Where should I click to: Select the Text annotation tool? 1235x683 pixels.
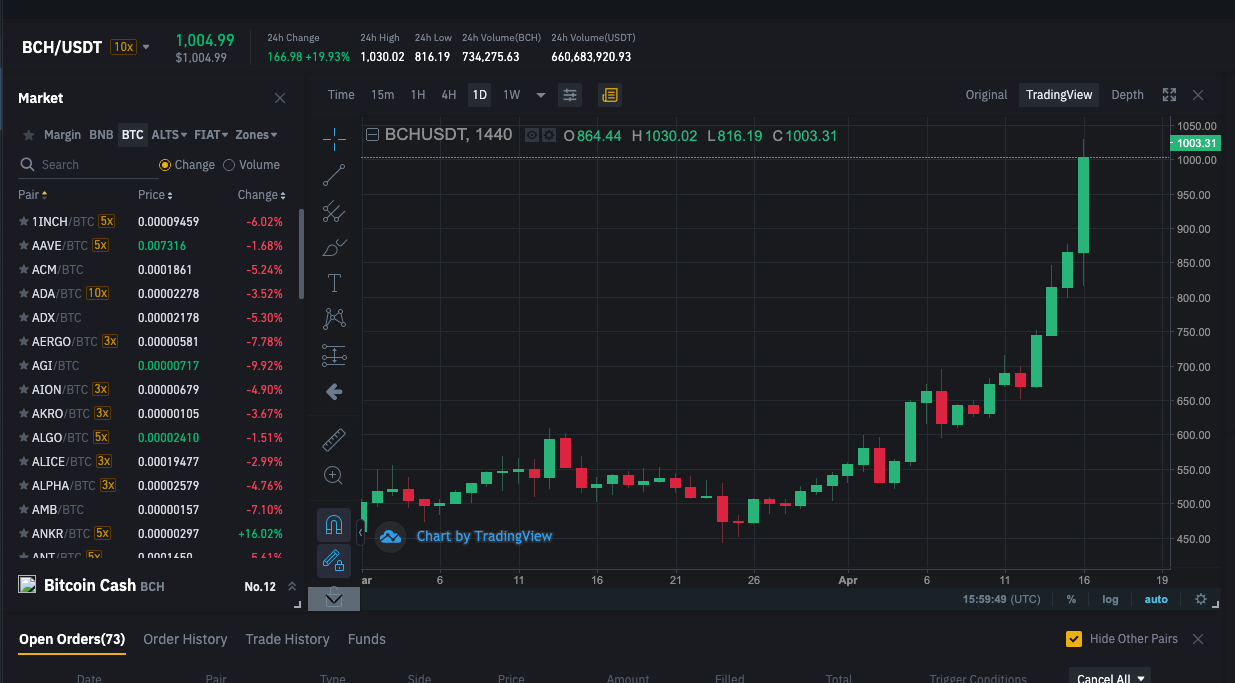click(334, 283)
